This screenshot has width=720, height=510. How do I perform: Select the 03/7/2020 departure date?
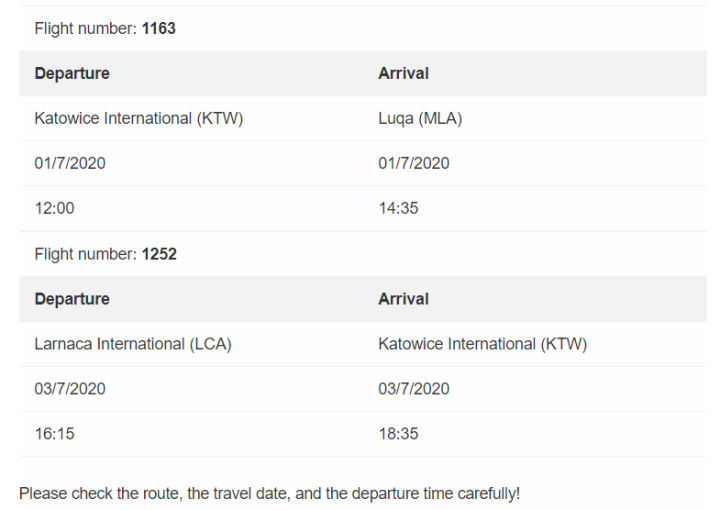[69, 389]
